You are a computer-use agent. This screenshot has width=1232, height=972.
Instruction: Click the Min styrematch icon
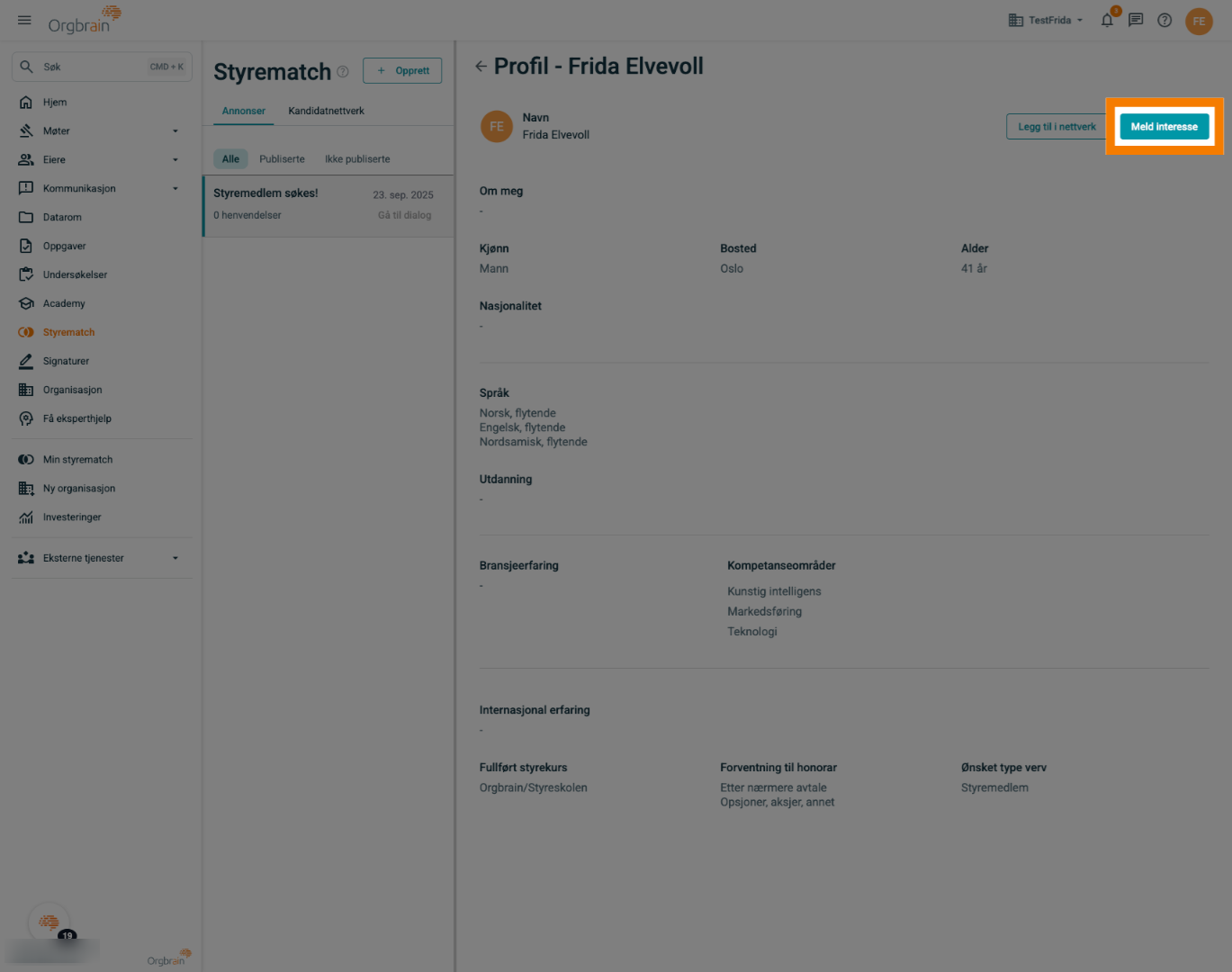pos(26,460)
